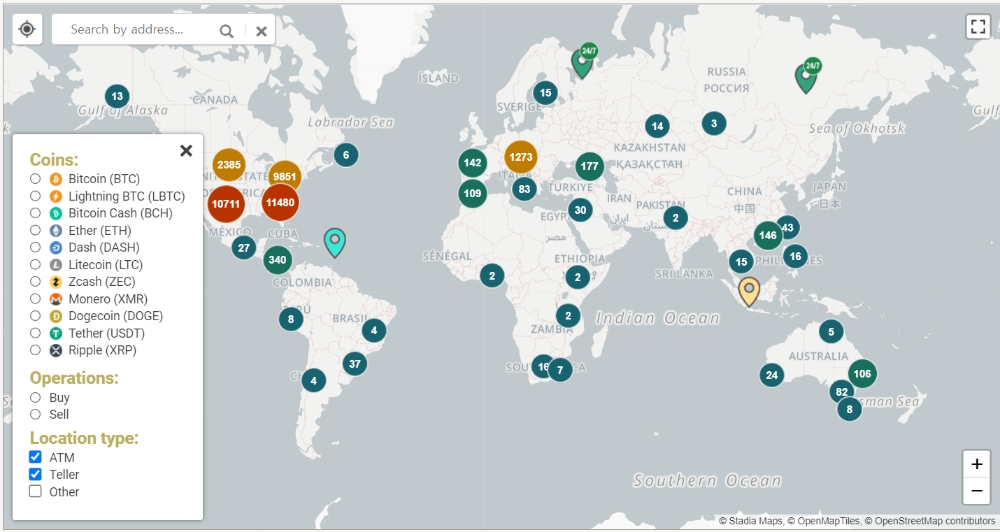
Task: Click the 43 cluster near Taiwan
Action: pyautogui.click(x=788, y=227)
